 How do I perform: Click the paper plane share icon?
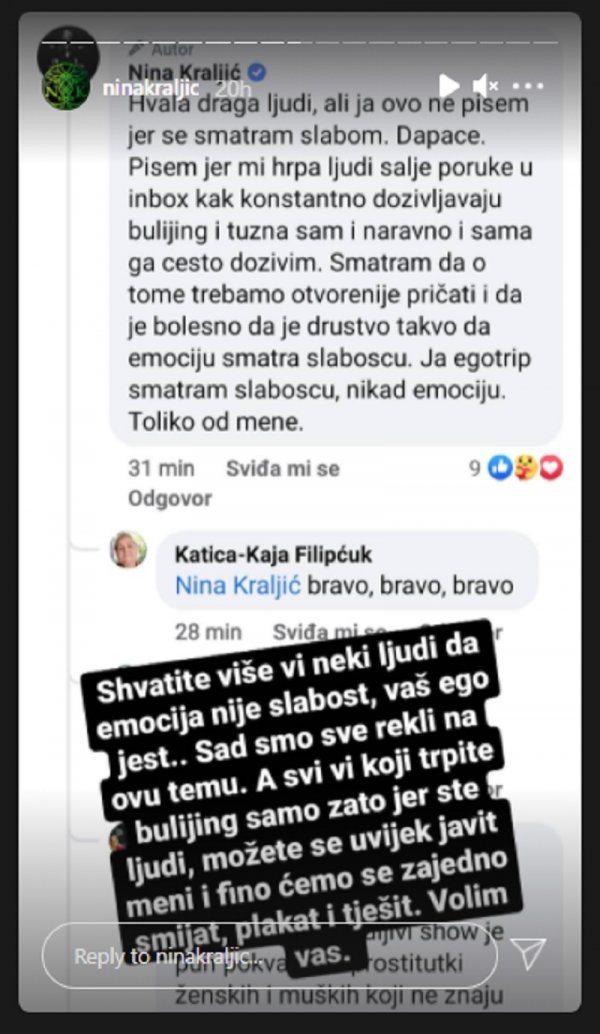[529, 954]
